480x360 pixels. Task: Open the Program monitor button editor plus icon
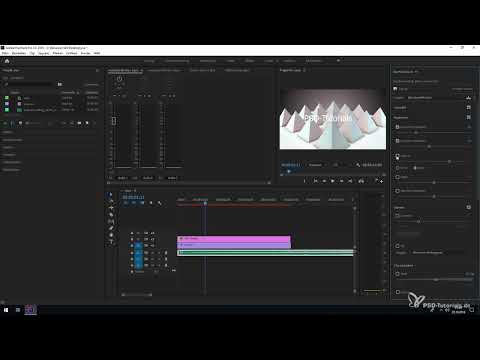click(x=381, y=181)
